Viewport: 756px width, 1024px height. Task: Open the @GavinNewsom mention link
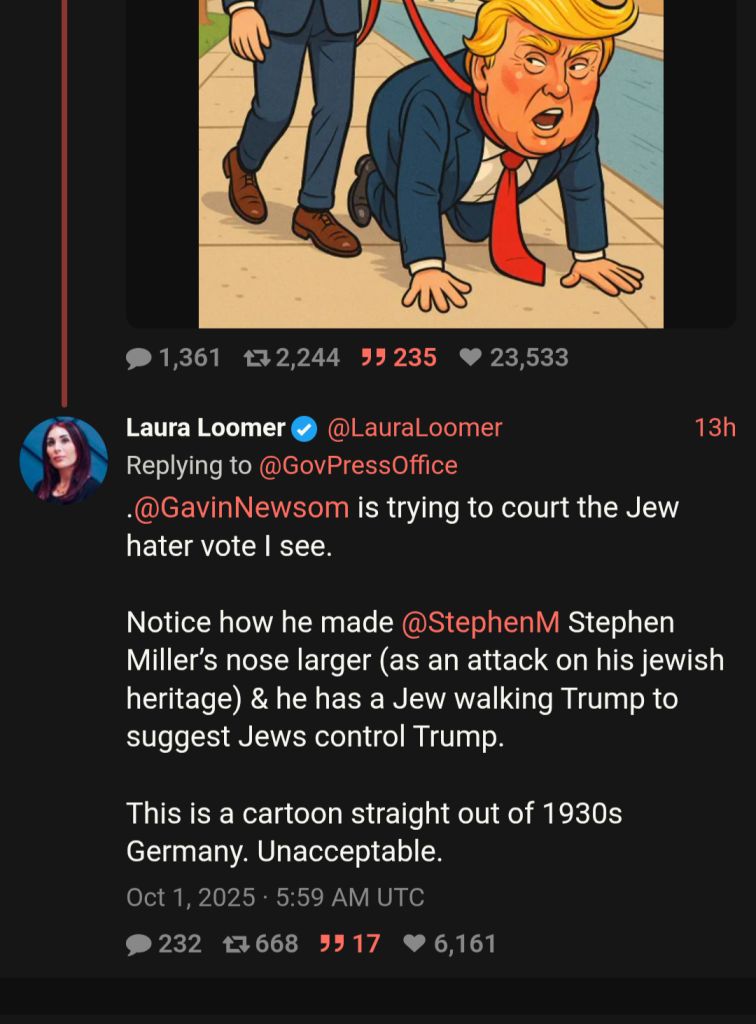pyautogui.click(x=241, y=508)
